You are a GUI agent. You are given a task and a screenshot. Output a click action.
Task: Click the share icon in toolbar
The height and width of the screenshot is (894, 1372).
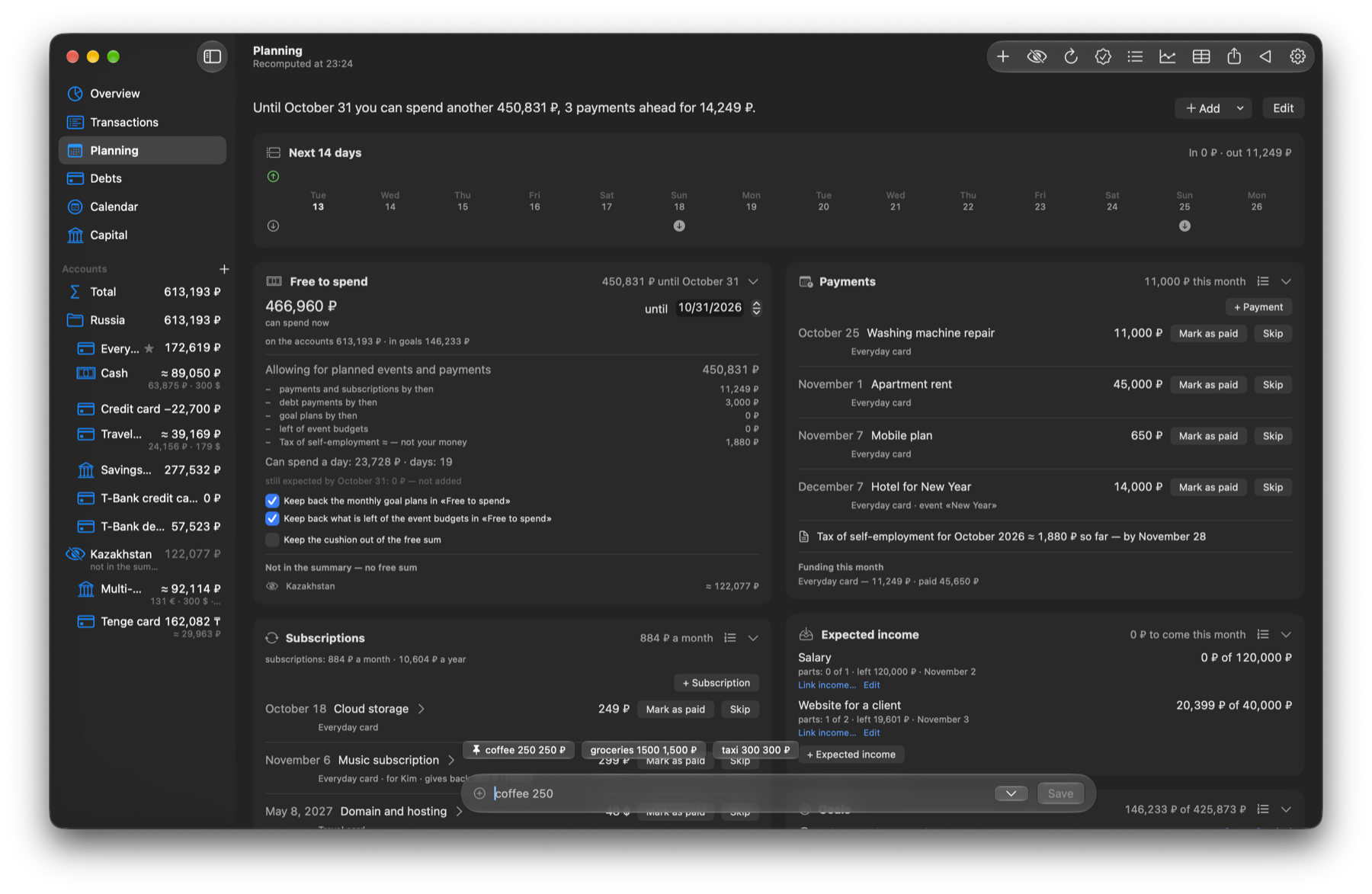pos(1234,56)
